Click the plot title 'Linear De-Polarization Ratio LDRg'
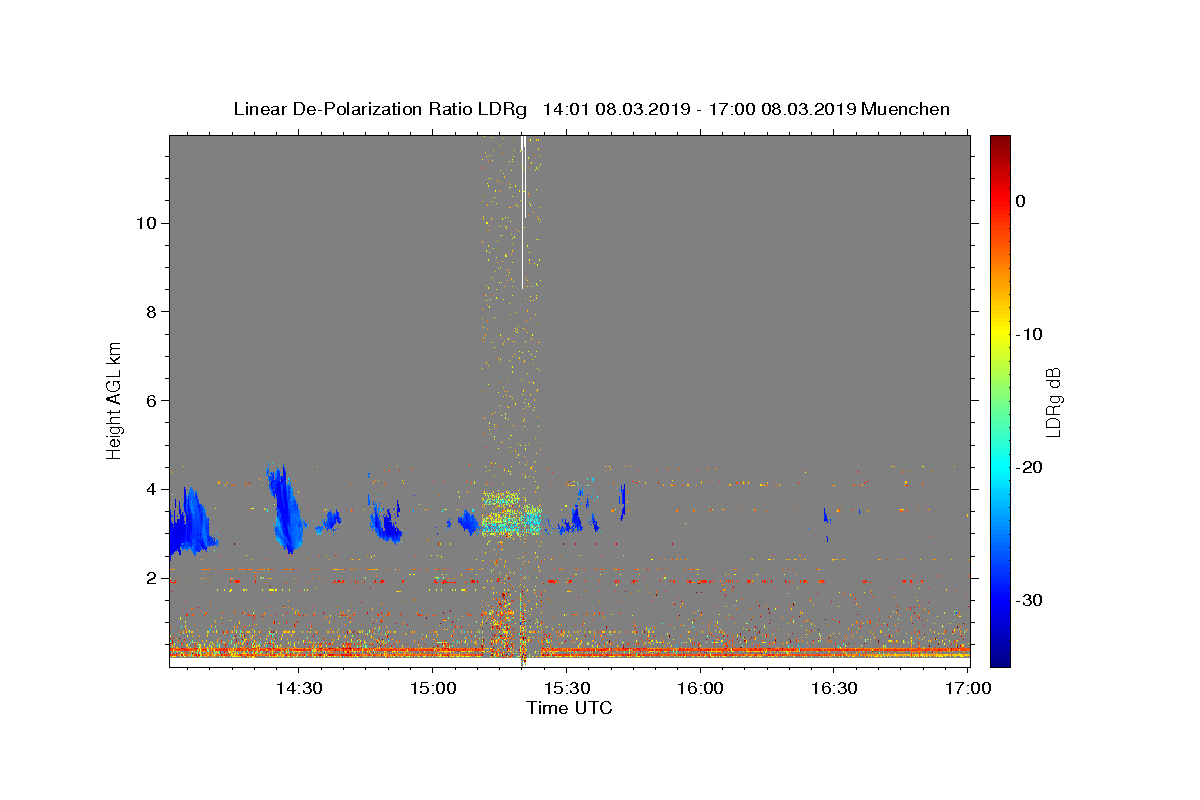The image size is (1200, 800). (x=380, y=109)
